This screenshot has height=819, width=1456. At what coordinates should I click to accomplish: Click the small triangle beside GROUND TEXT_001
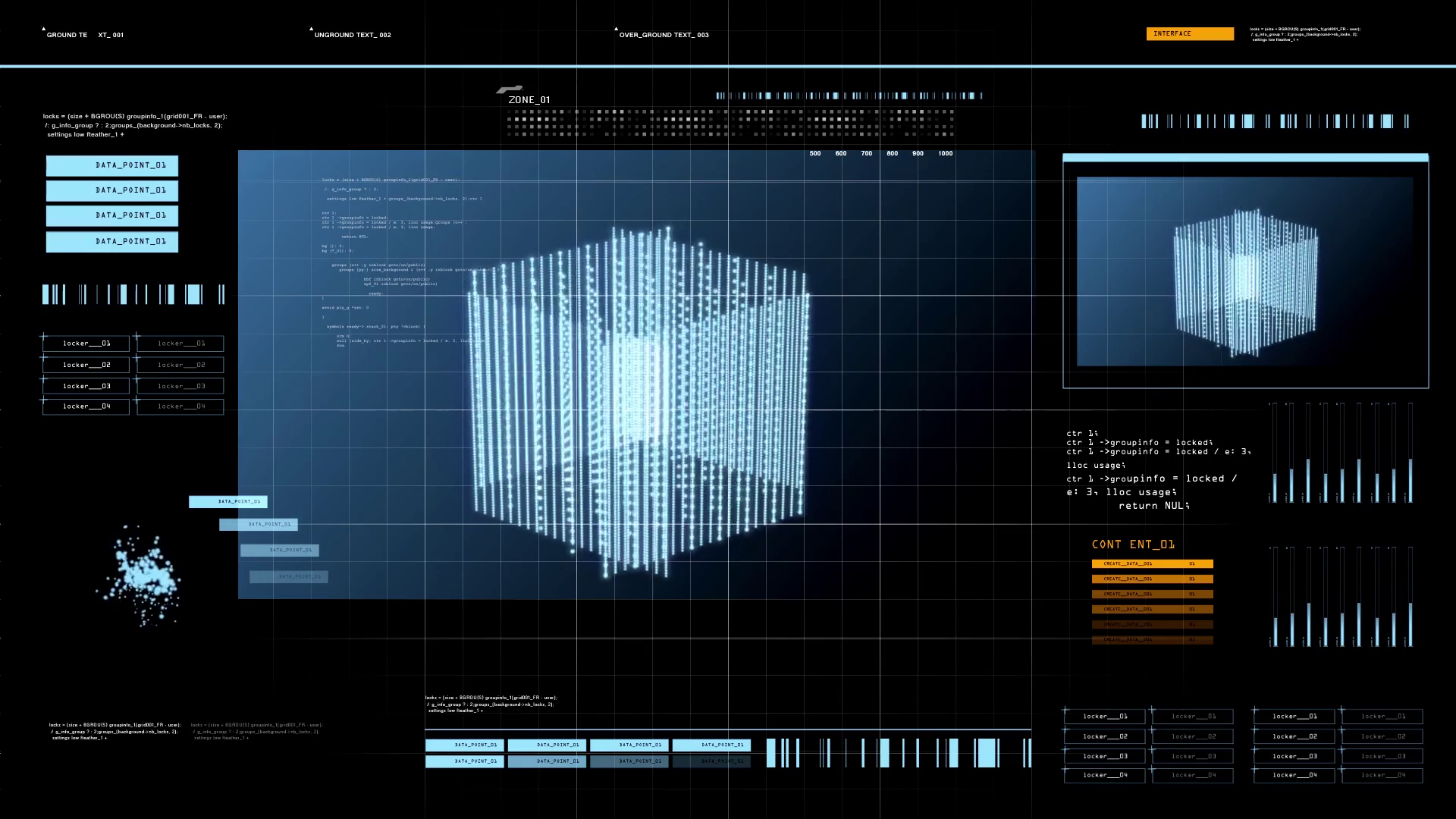coord(43,29)
